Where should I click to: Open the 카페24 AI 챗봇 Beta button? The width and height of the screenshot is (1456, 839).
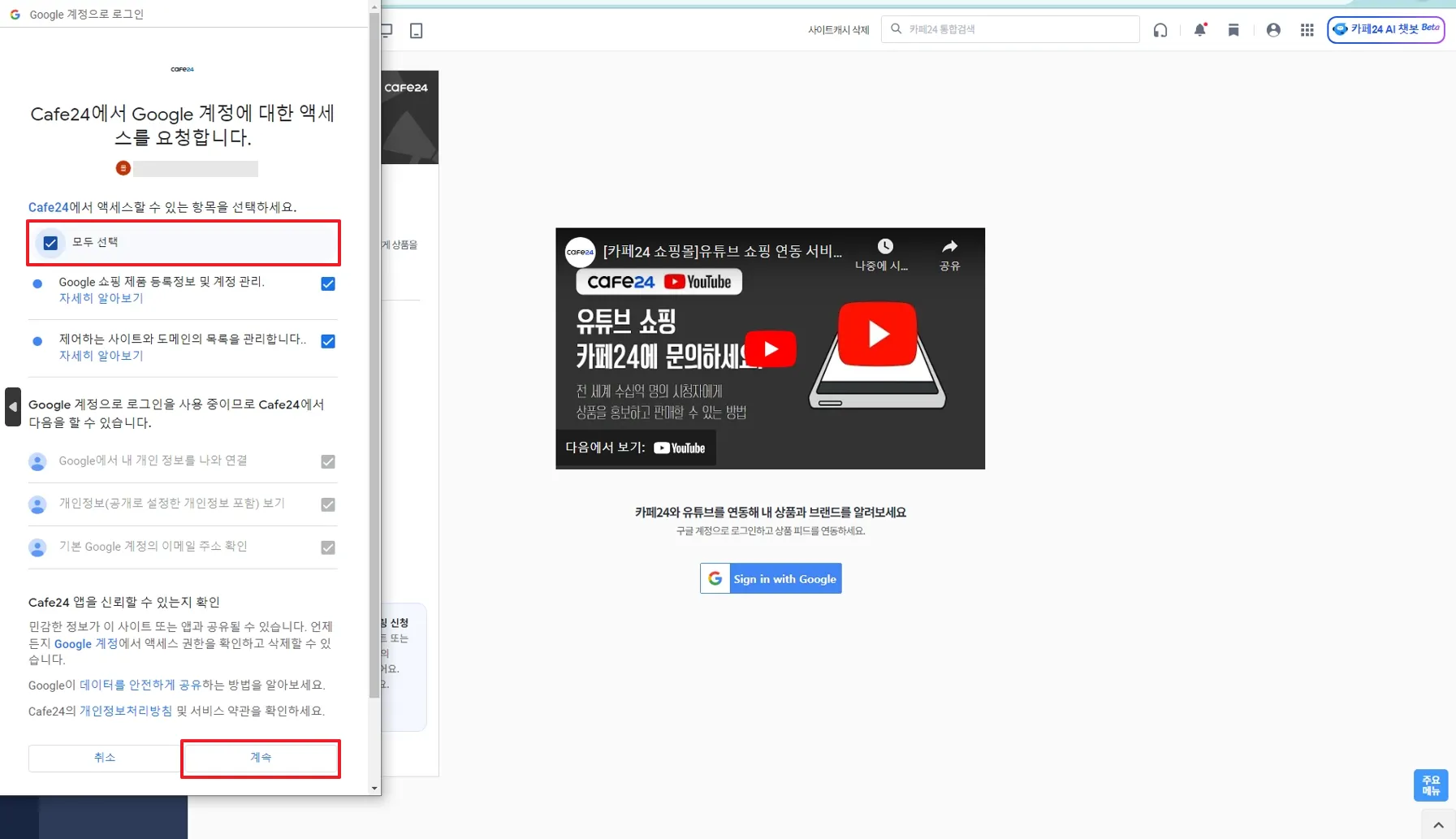click(1386, 29)
